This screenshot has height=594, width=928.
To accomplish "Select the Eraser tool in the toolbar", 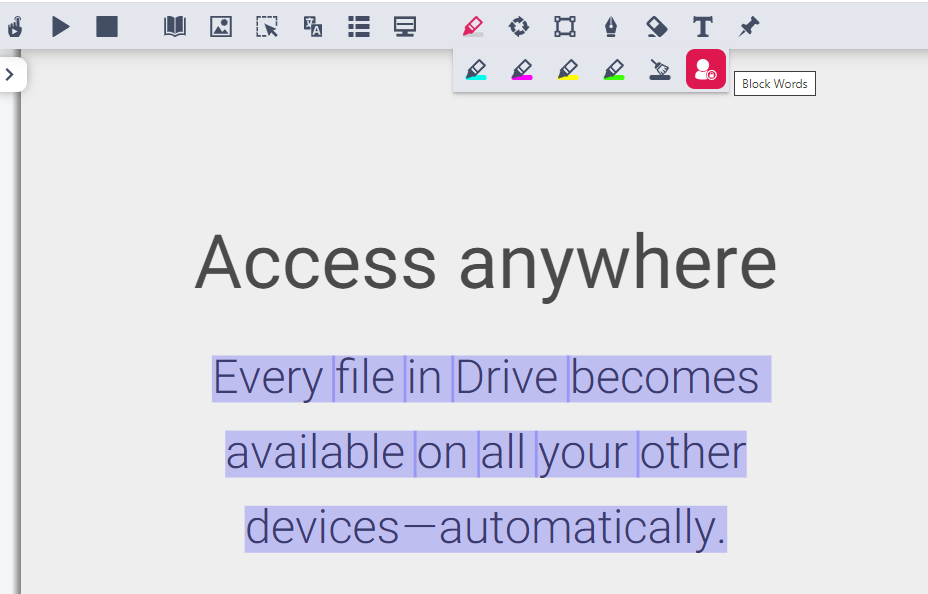I will click(x=657, y=27).
